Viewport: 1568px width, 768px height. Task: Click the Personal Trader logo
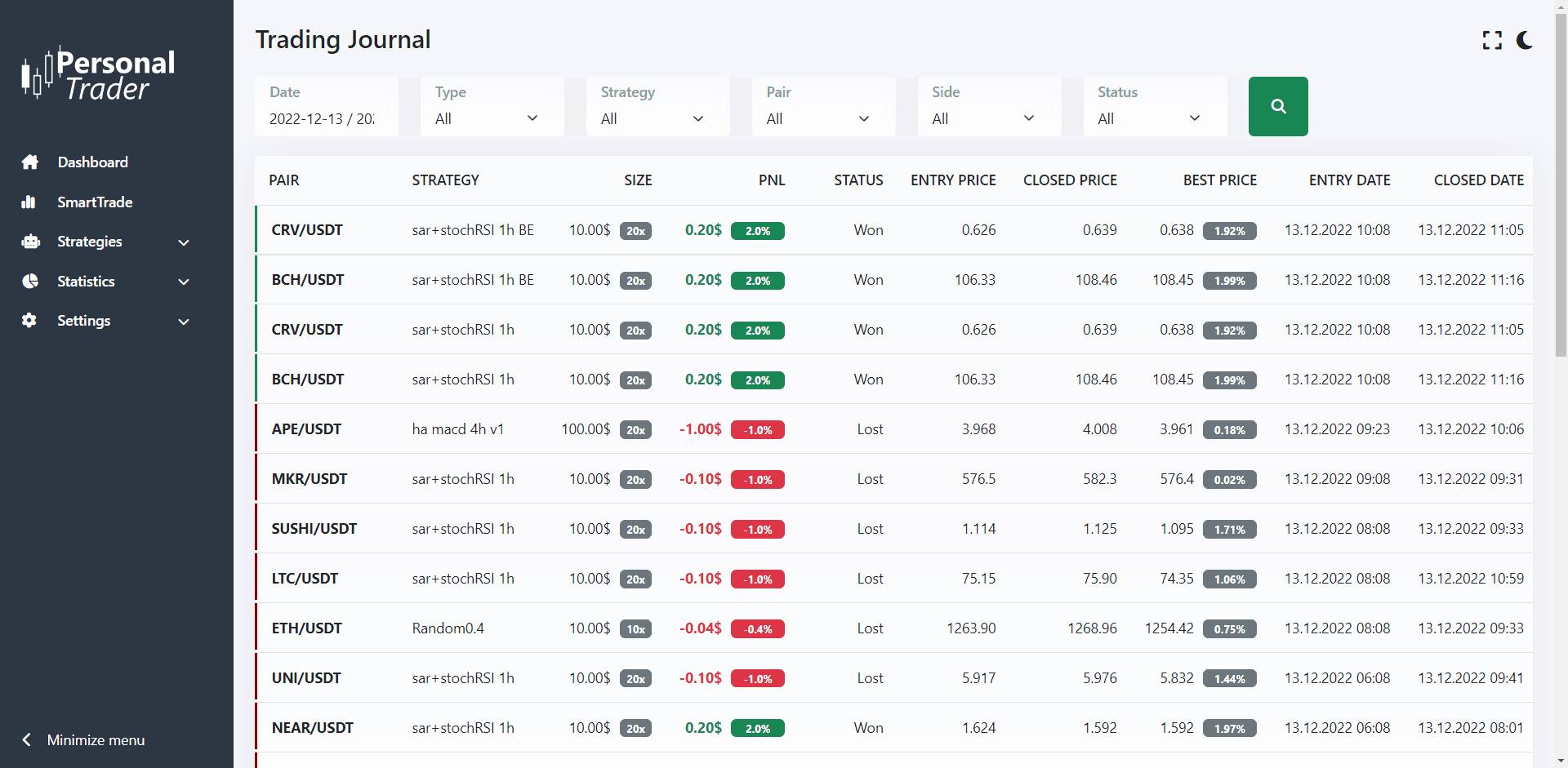99,74
